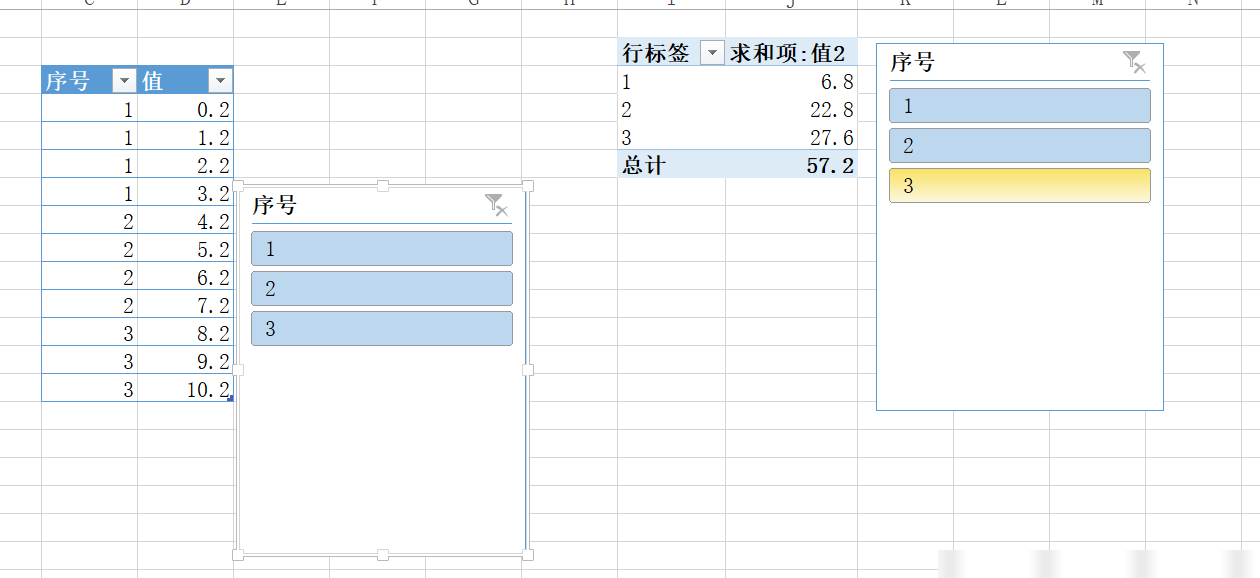The height and width of the screenshot is (578, 1260).
Task: Select the table cell containing 5.2
Action: (x=185, y=249)
